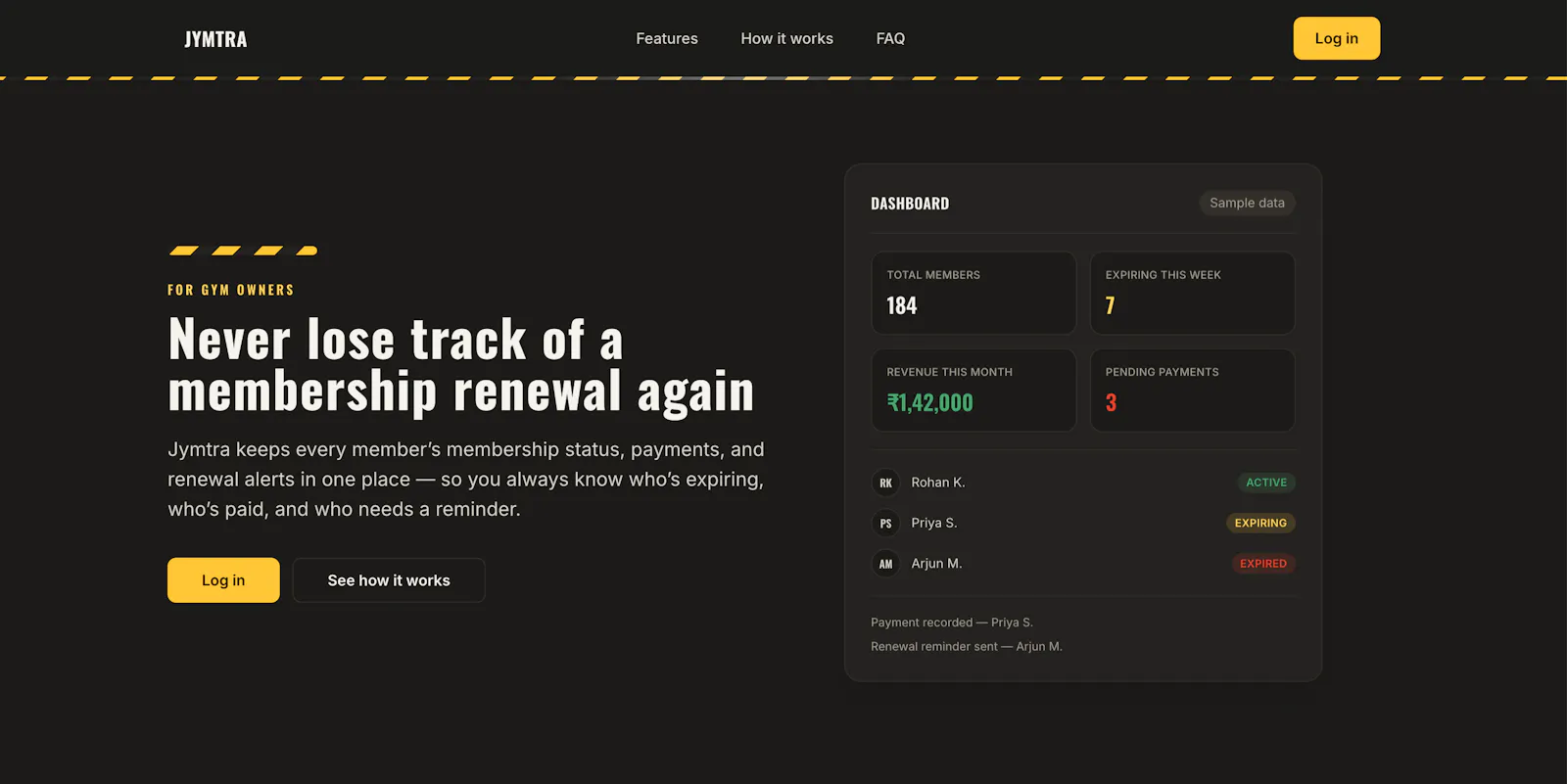Click the headline Never lose track of a membership renewal again
This screenshot has width=1567, height=784.
coord(461,365)
